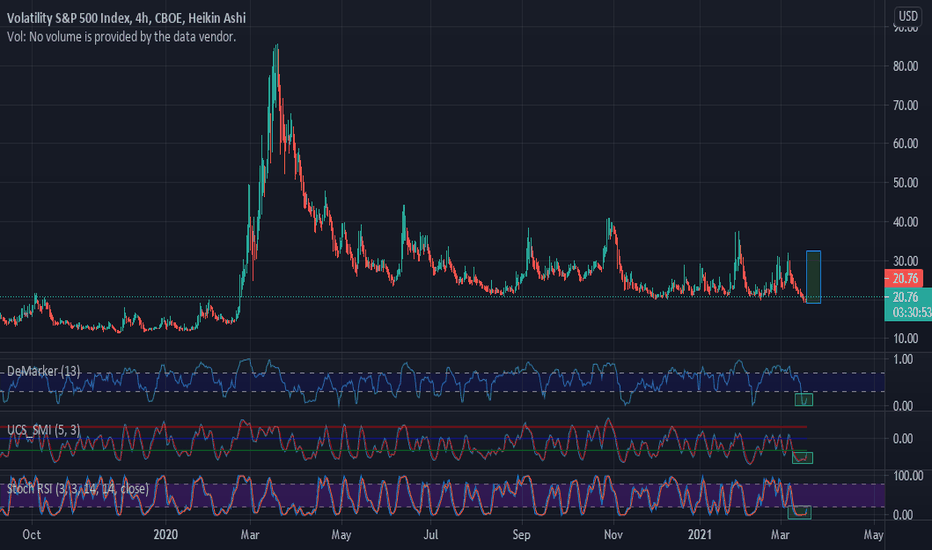Click the Vol no-volume notice text
The height and width of the screenshot is (550, 932).
tap(121, 37)
